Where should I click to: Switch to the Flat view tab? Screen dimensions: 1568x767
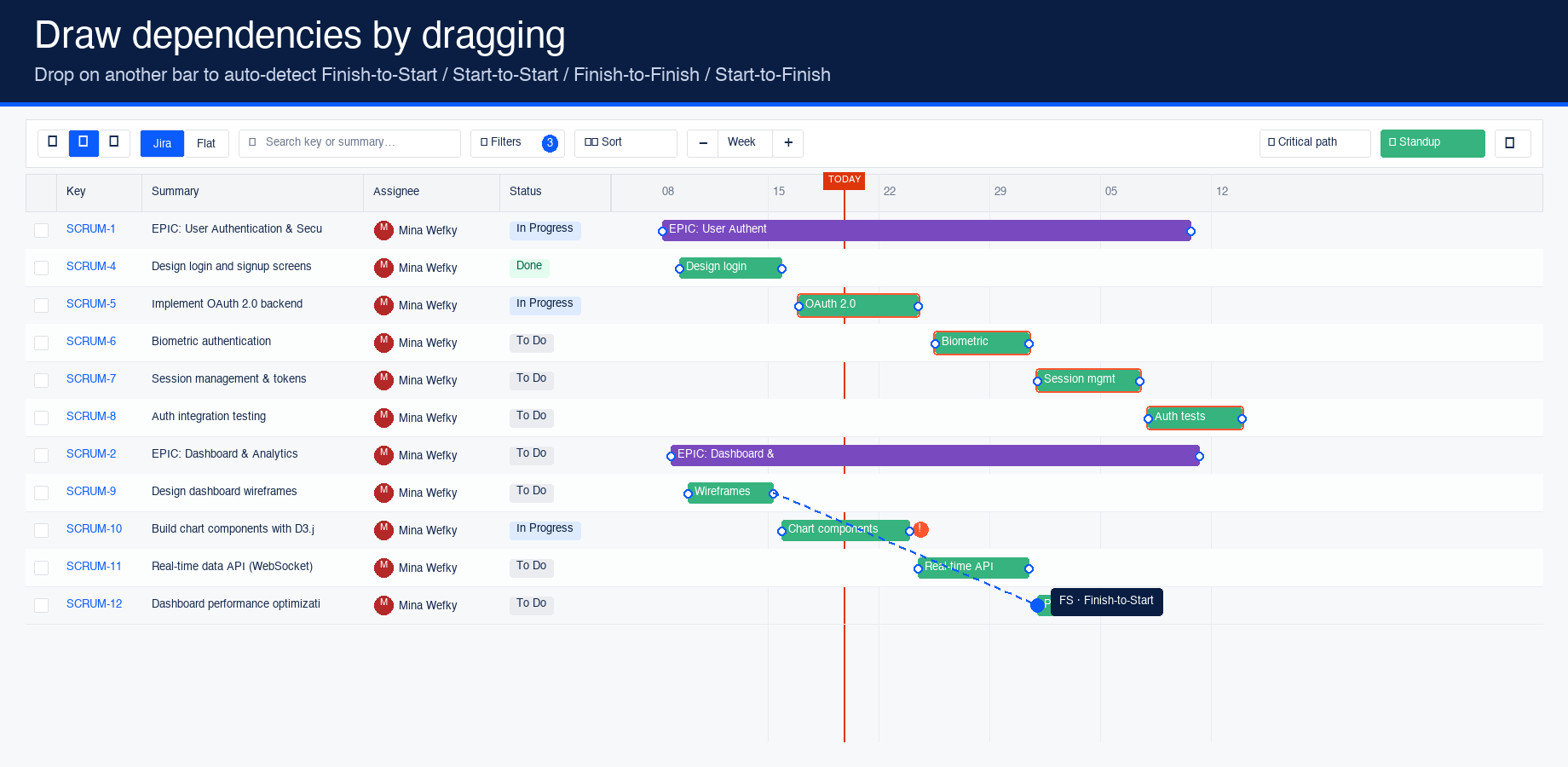[x=206, y=143]
